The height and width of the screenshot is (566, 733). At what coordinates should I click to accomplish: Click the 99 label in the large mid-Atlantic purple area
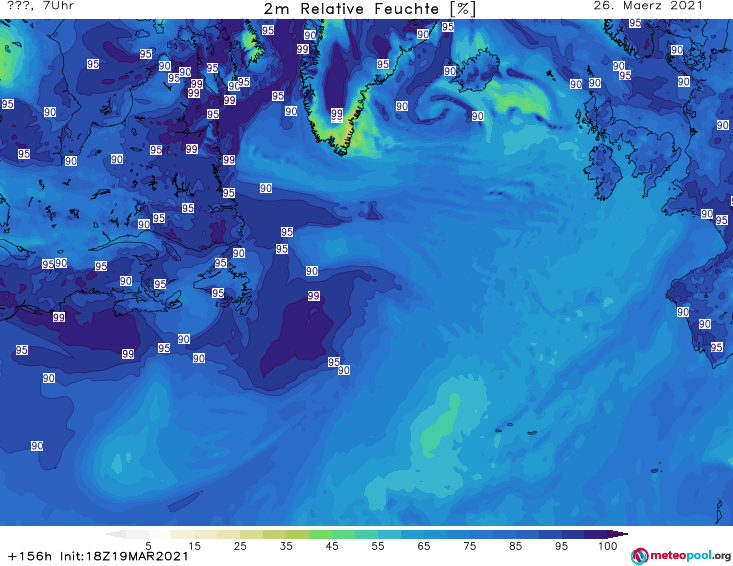coord(314,296)
